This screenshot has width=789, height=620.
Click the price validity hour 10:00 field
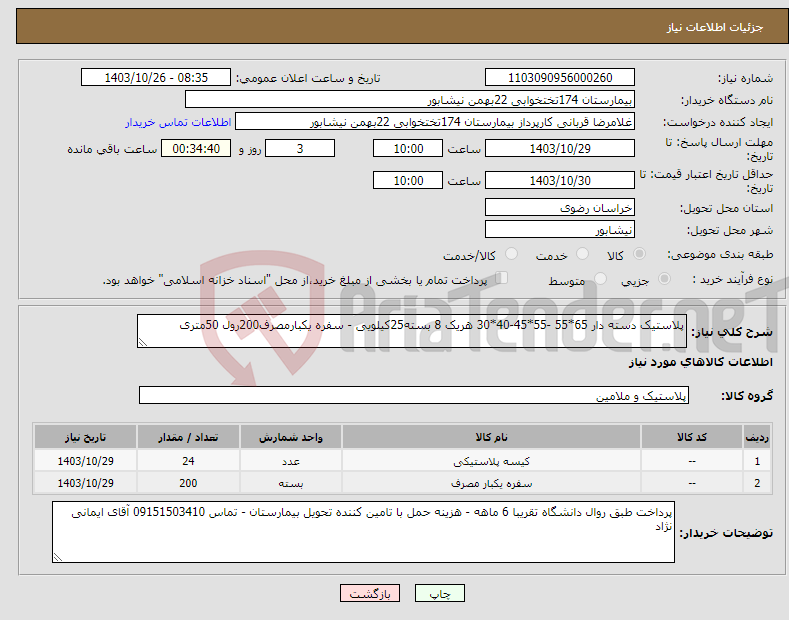(408, 180)
